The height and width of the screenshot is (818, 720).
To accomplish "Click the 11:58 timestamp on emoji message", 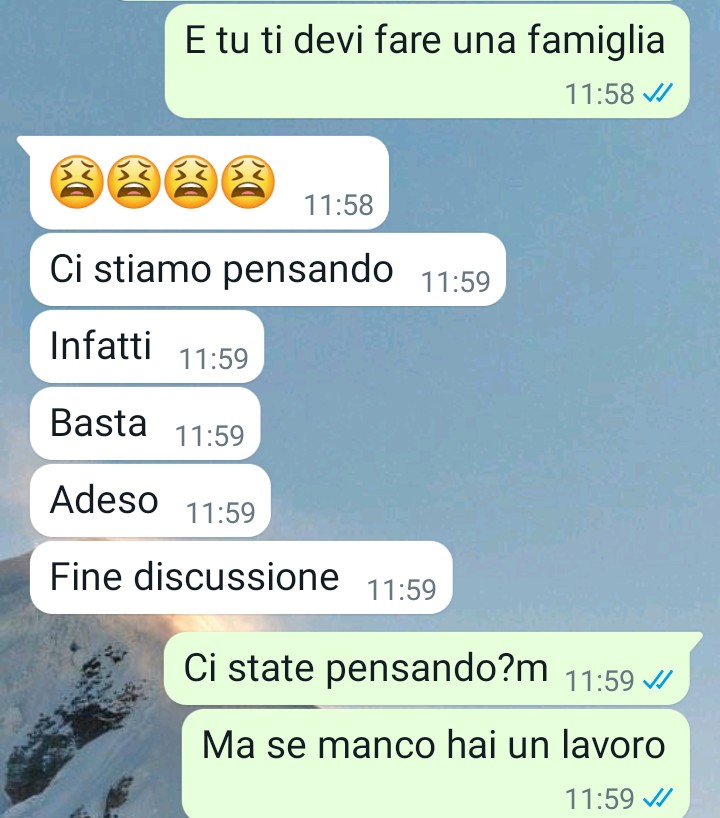I will point(339,205).
